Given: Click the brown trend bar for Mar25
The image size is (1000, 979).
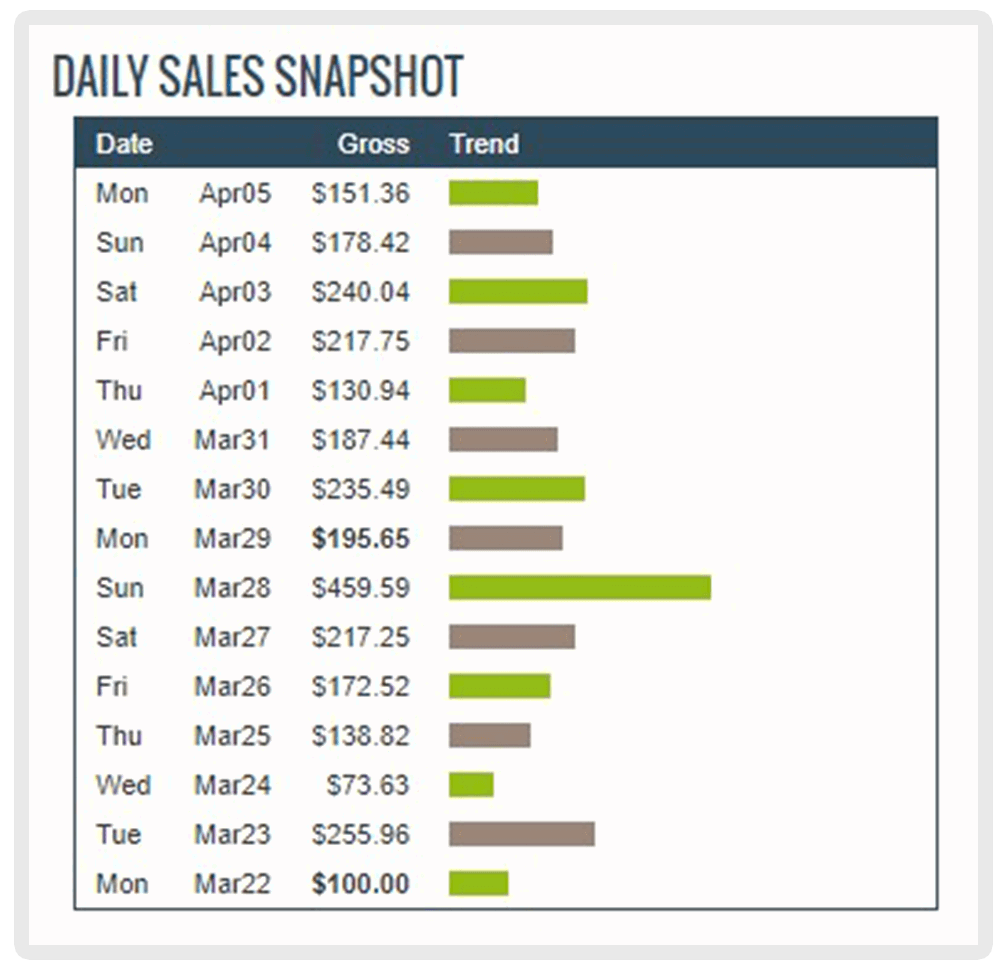Looking at the screenshot, I should pyautogui.click(x=490, y=735).
